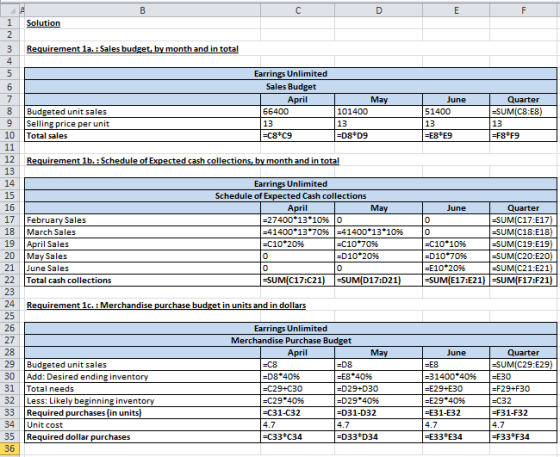Click Less: Likely beginning inventory label
This screenshot has width=560, height=457.
tap(90, 401)
